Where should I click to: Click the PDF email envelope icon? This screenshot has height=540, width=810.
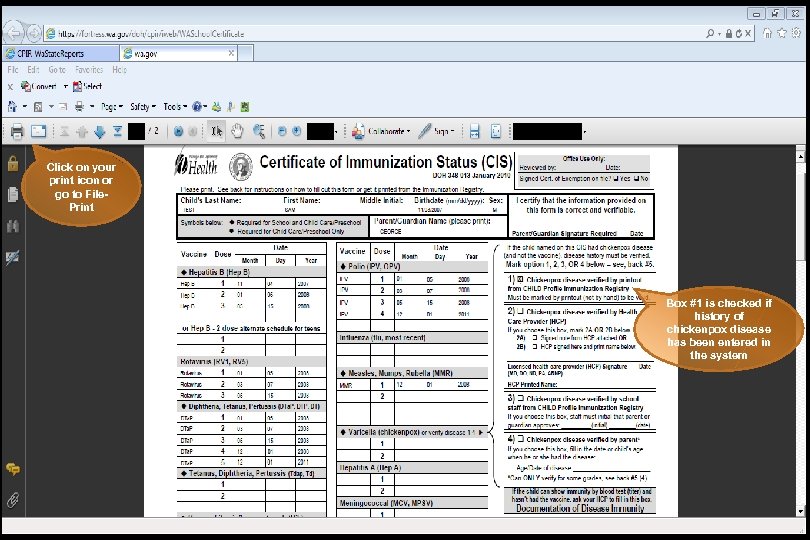[x=38, y=132]
